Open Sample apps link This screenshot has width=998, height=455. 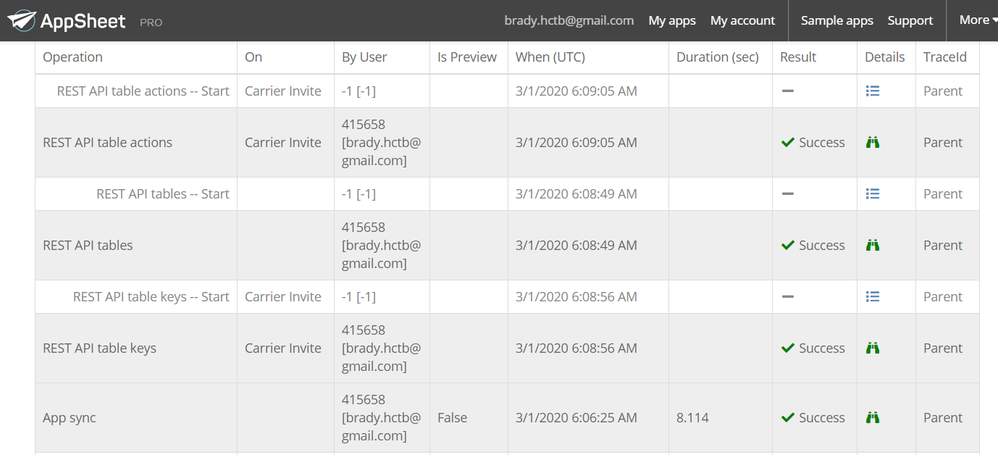tap(837, 20)
